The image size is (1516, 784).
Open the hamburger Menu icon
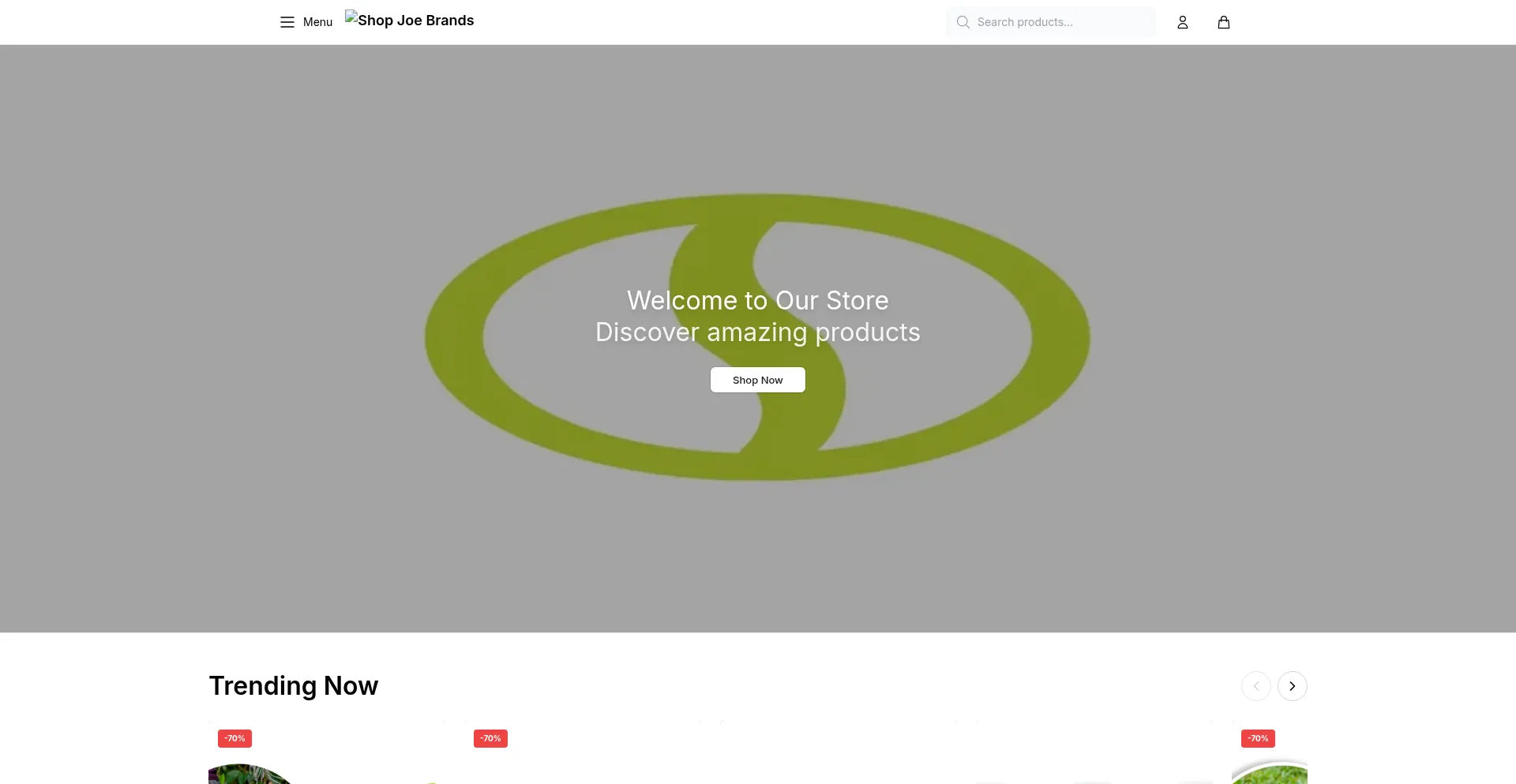[x=287, y=22]
